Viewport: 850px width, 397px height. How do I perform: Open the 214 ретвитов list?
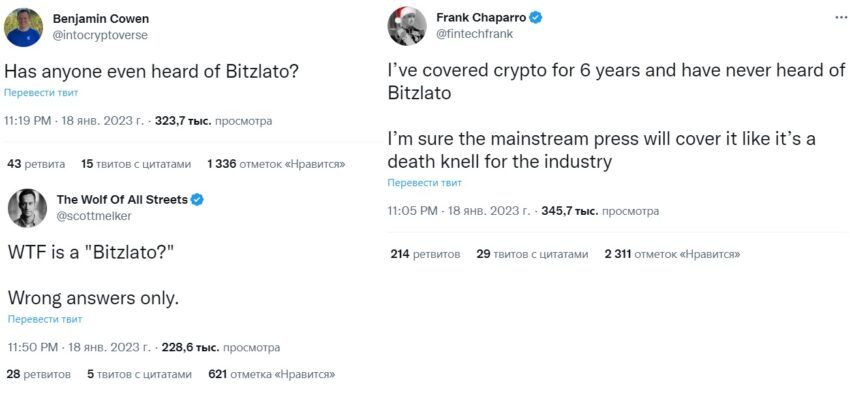426,254
